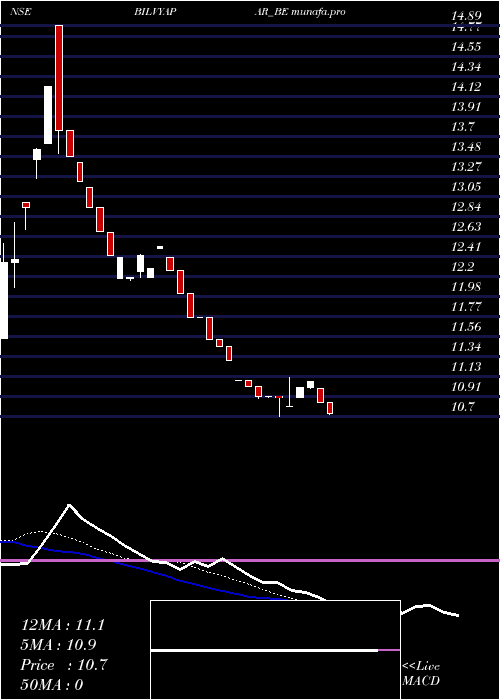
Task: Click the 11.13 price axis label
Action: tap(466, 367)
